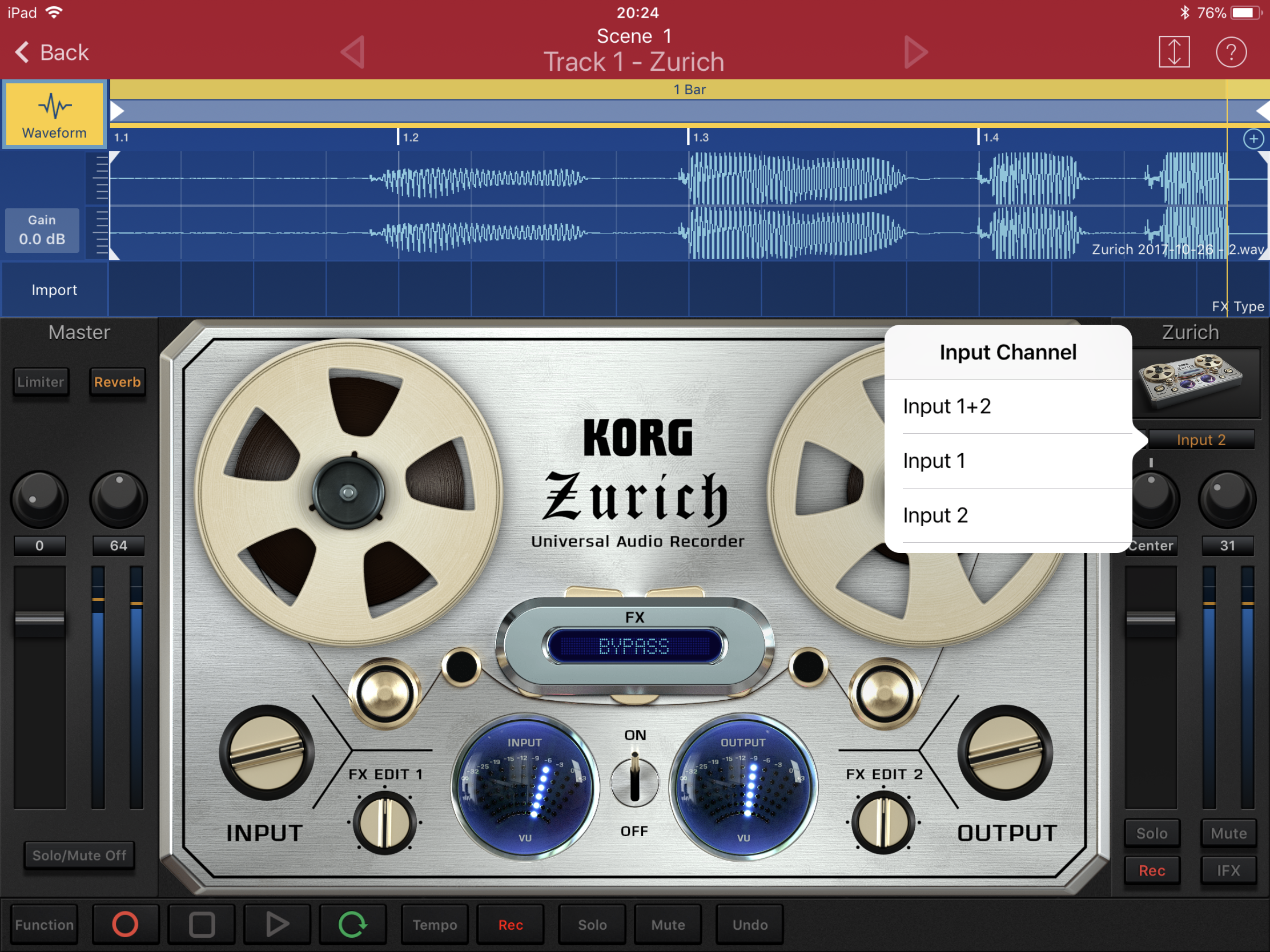Image resolution: width=1270 pixels, height=952 pixels.
Task: Tap the Gain 0.0 dB field
Action: click(x=42, y=230)
